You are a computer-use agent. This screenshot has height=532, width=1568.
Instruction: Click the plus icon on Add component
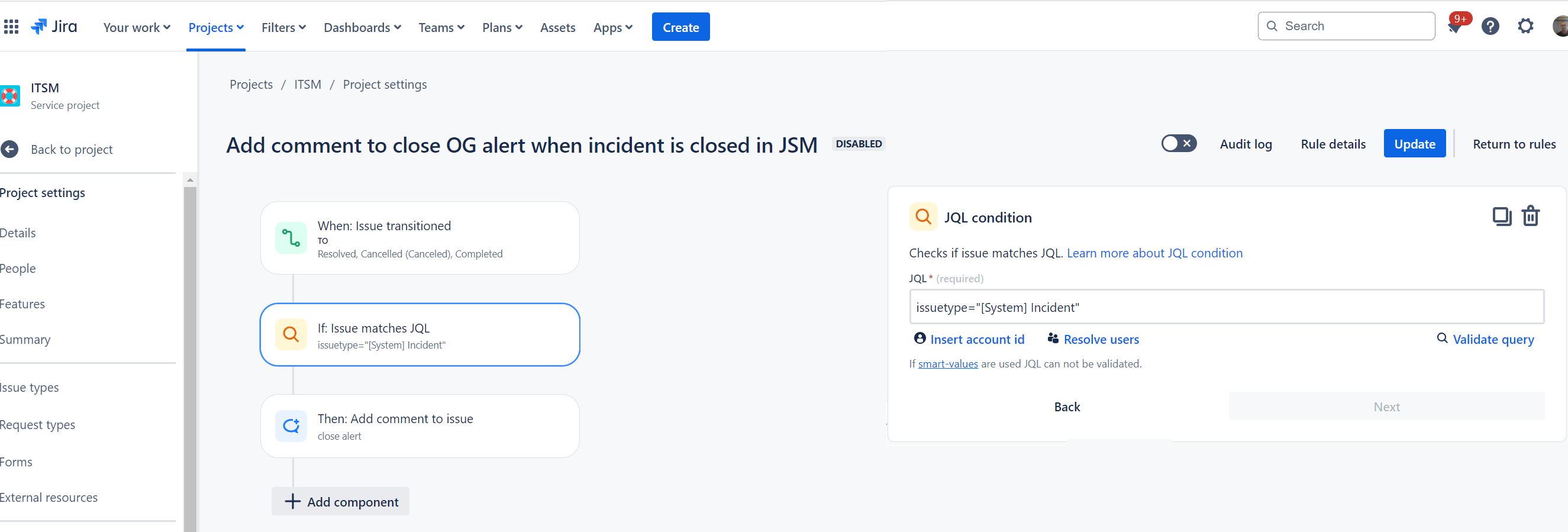[293, 501]
